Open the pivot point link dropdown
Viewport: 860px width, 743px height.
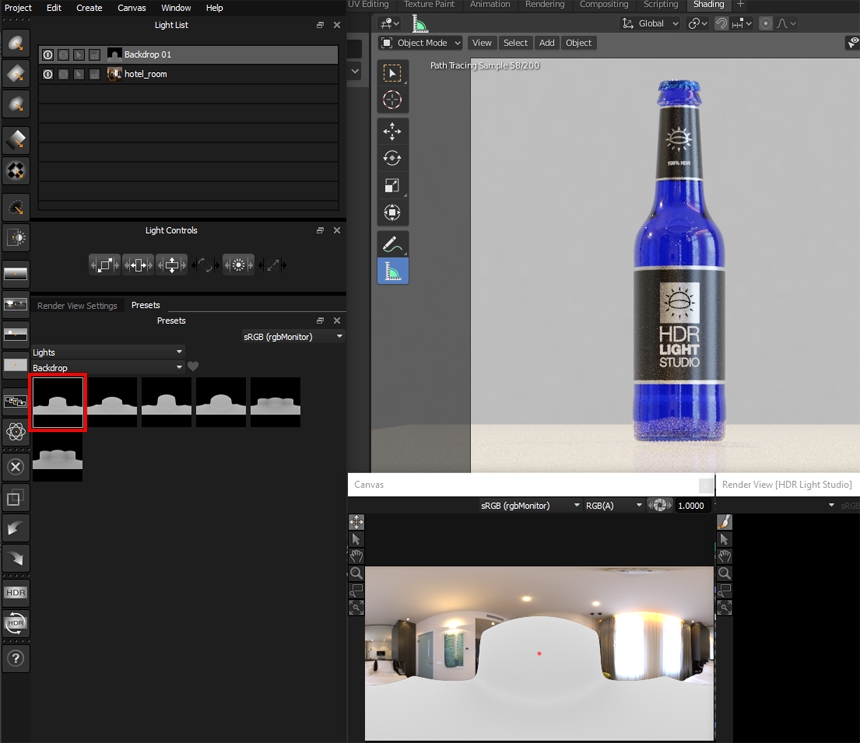click(698, 24)
